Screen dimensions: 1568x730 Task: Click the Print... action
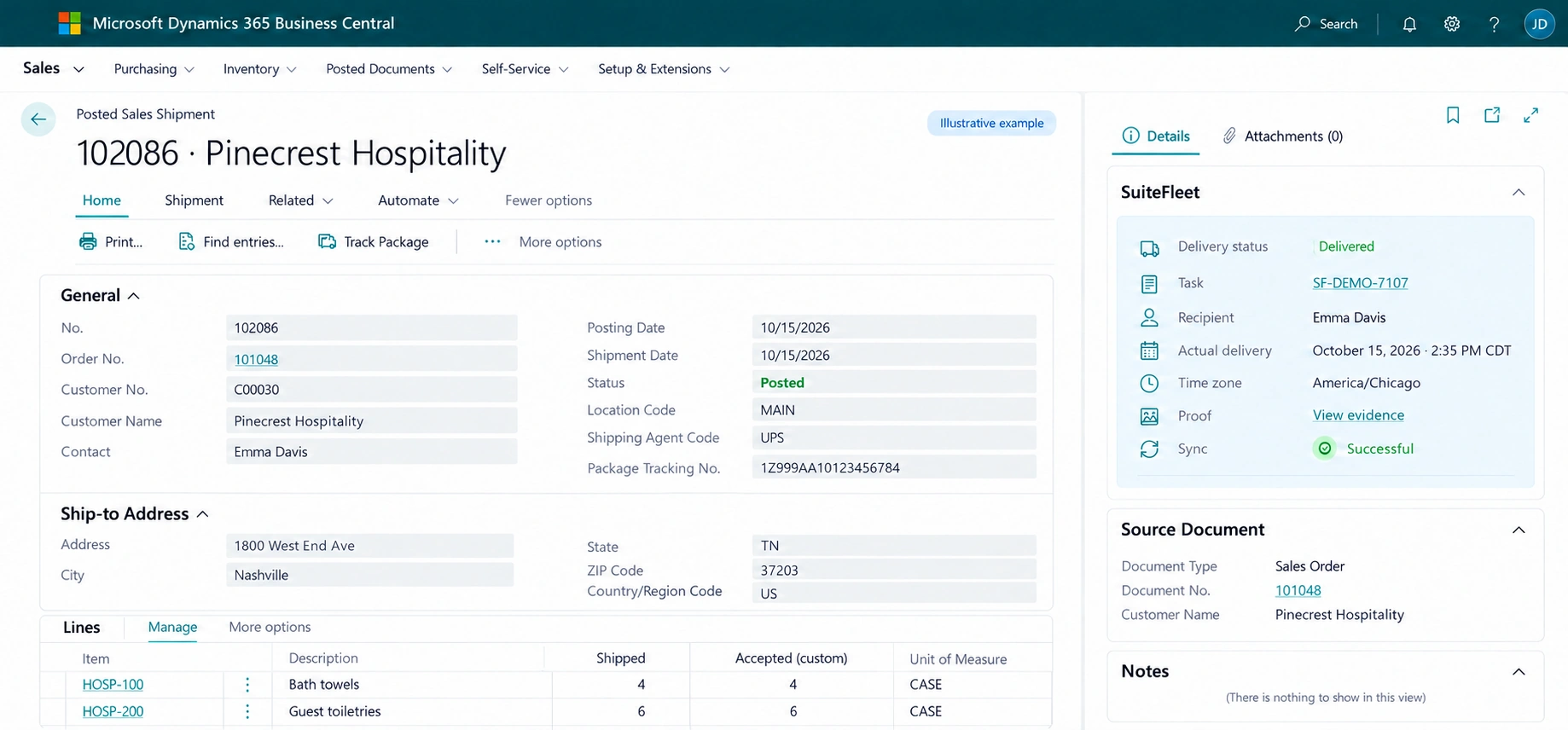tap(111, 242)
